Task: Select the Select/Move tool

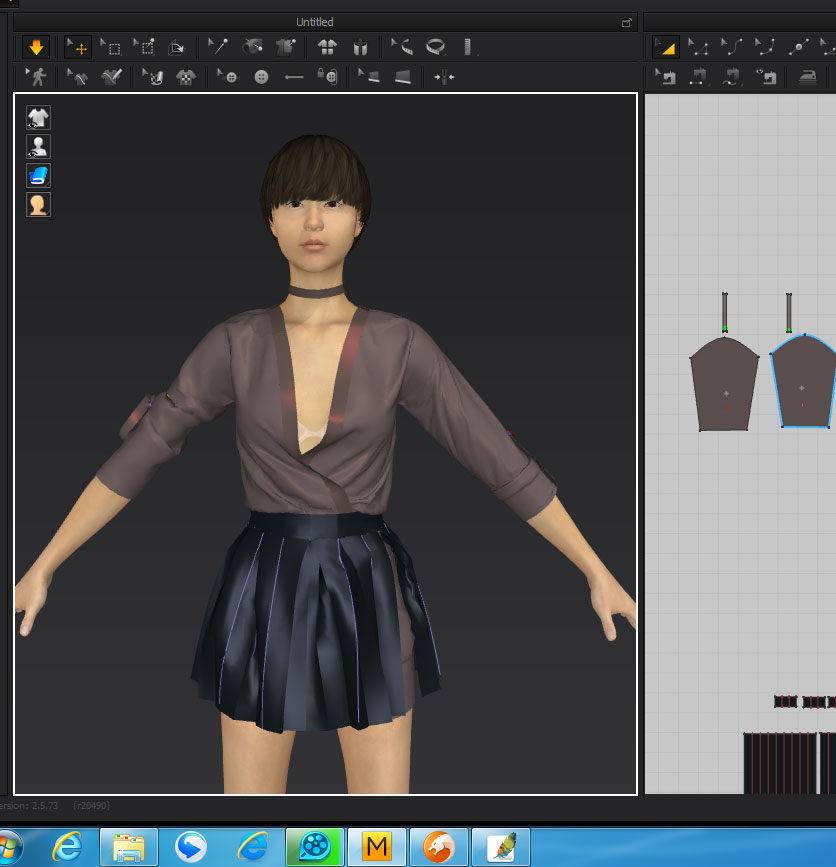Action: pyautogui.click(x=77, y=47)
